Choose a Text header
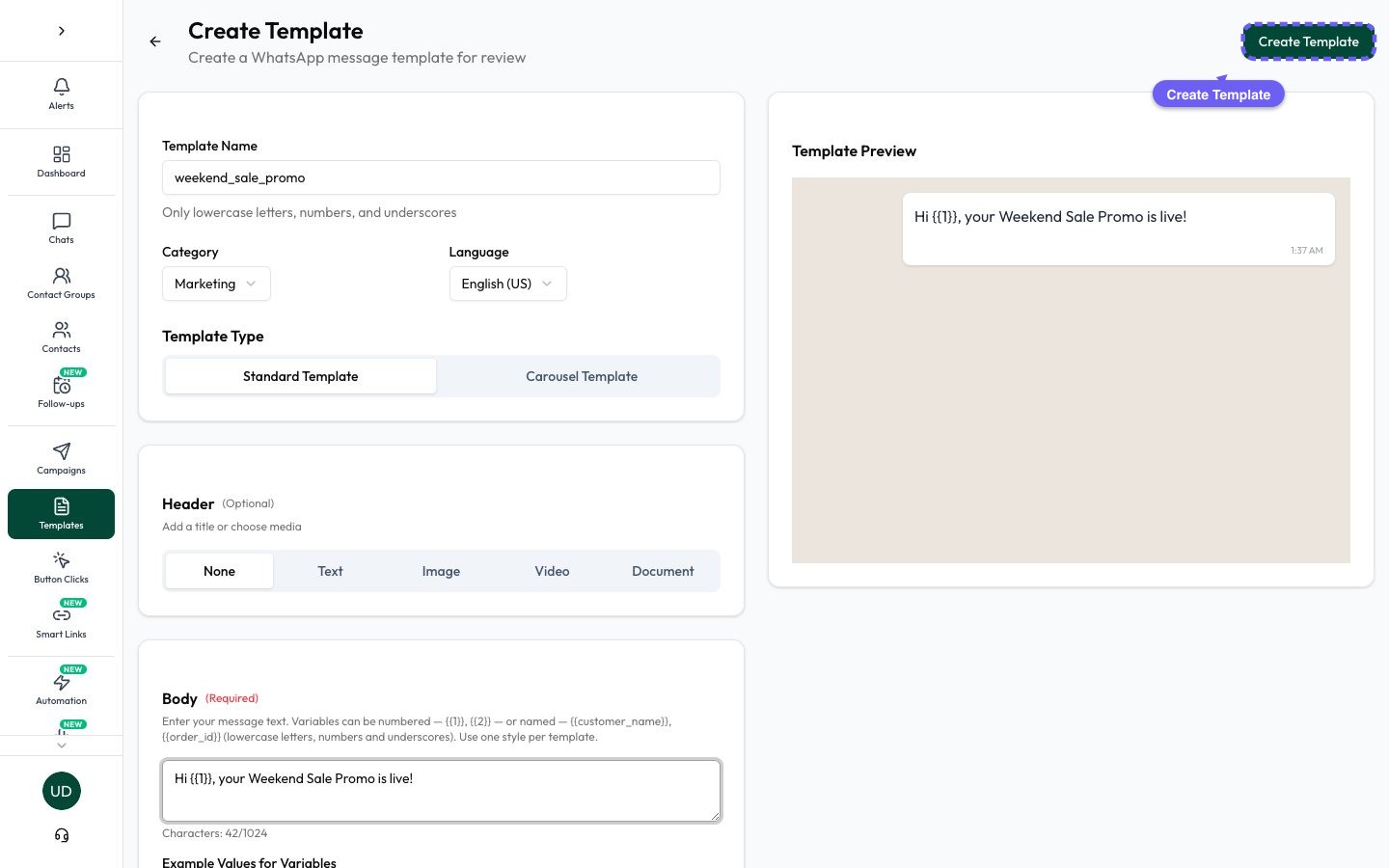This screenshot has height=868, width=1389. click(330, 571)
